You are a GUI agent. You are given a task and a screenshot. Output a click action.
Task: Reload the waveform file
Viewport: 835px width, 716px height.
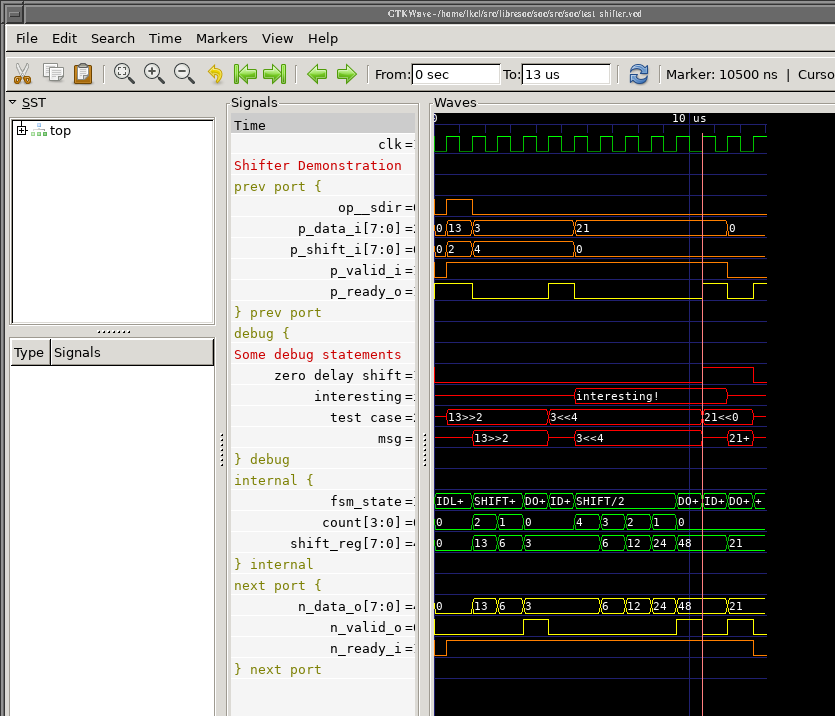point(638,74)
